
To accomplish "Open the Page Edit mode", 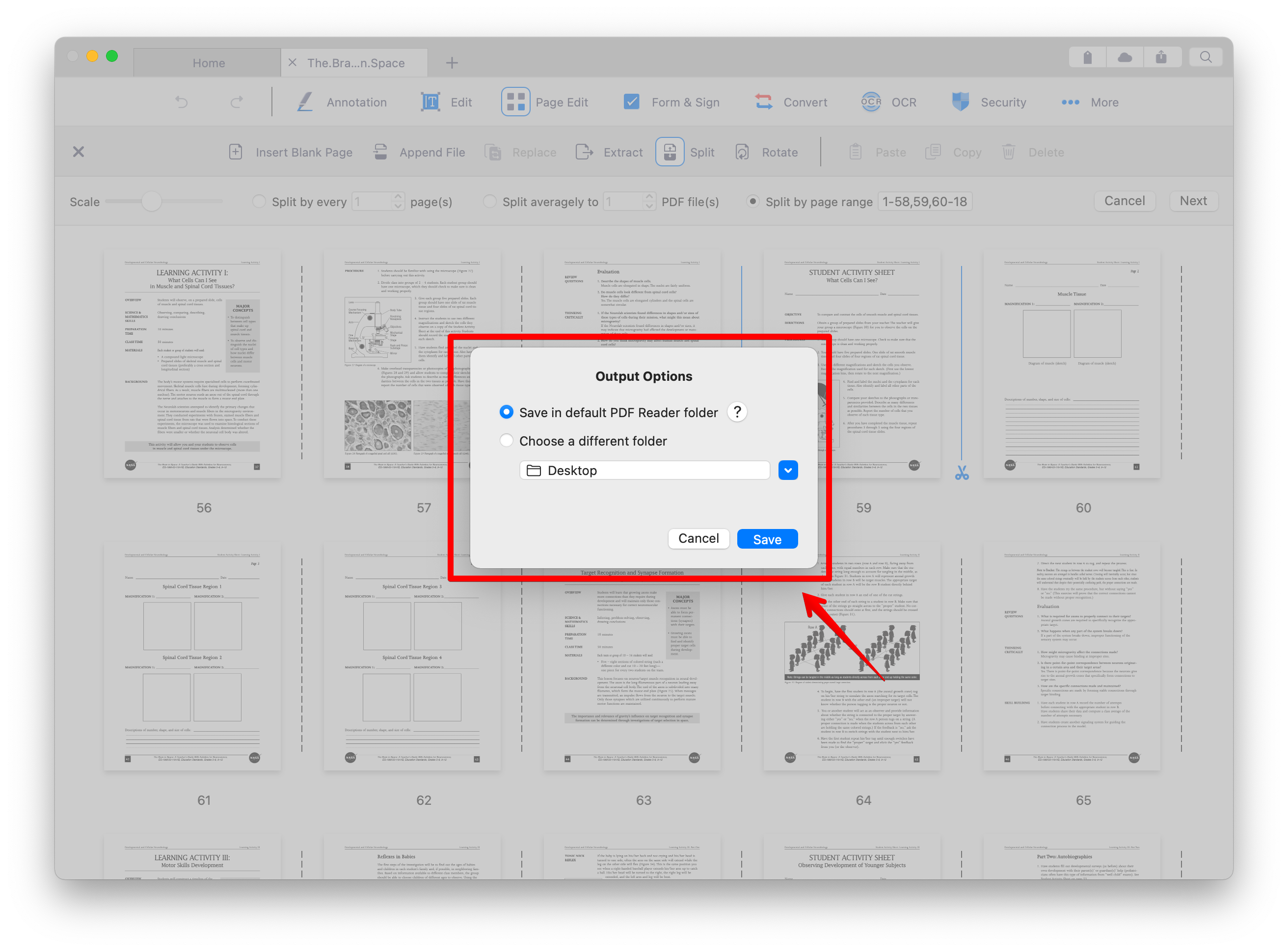I will click(545, 102).
